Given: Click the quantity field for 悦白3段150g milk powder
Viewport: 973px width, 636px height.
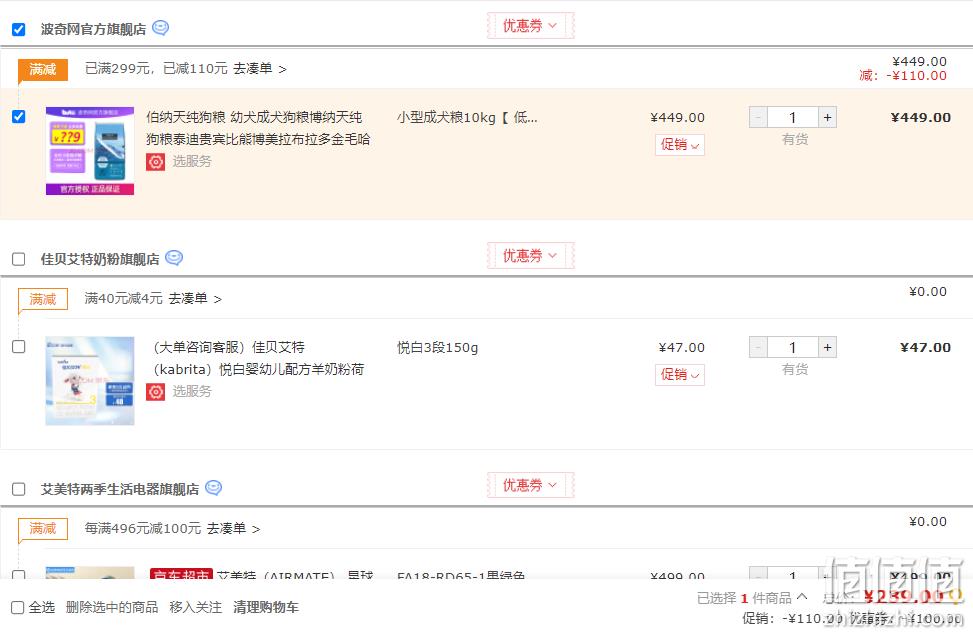Looking at the screenshot, I should [x=793, y=347].
